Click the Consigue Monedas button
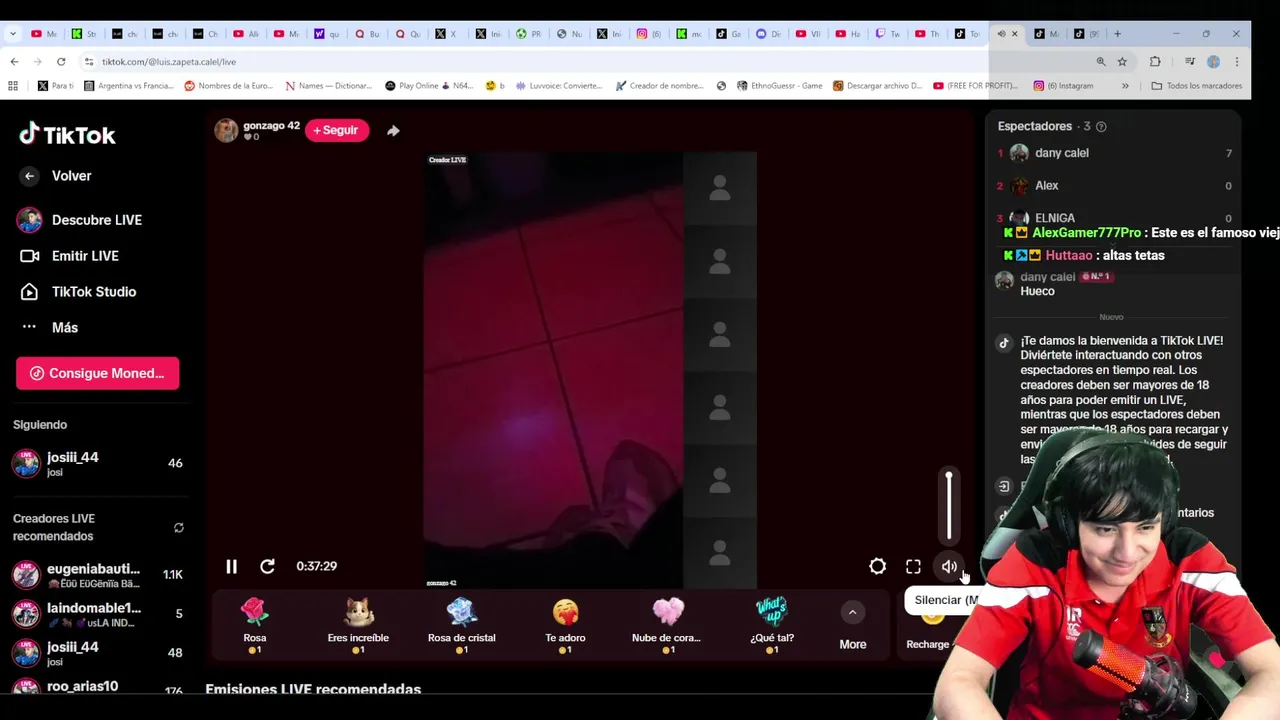The width and height of the screenshot is (1280, 720). [x=97, y=373]
